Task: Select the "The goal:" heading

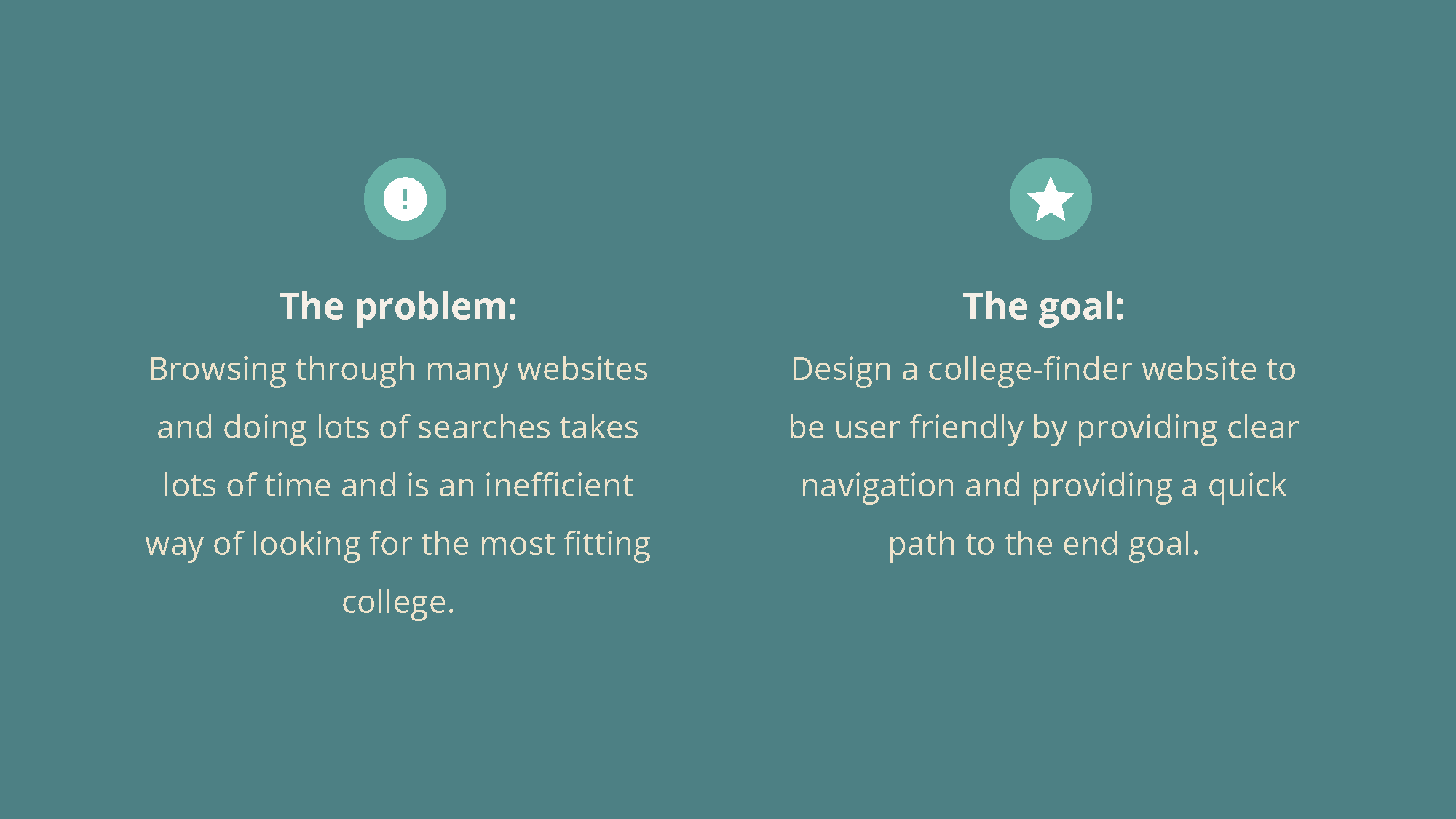Action: pyautogui.click(x=1043, y=306)
